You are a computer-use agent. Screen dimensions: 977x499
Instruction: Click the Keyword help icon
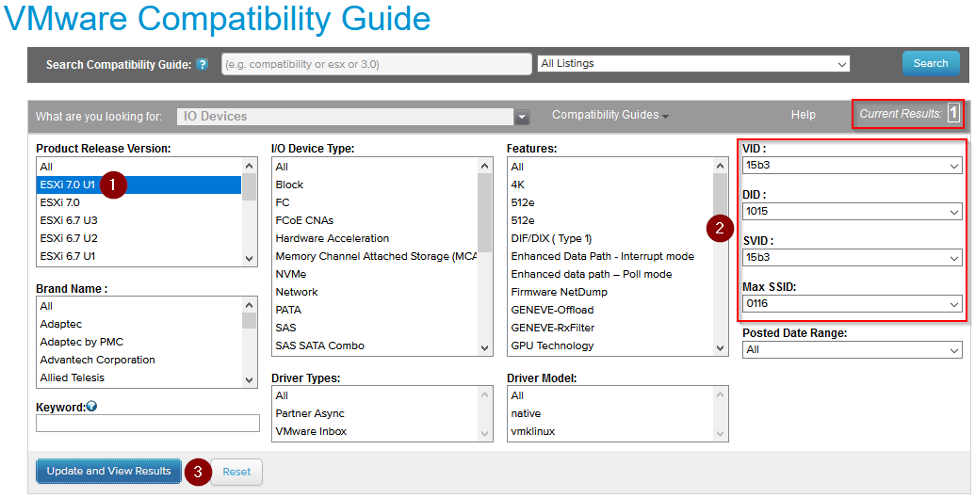click(92, 406)
